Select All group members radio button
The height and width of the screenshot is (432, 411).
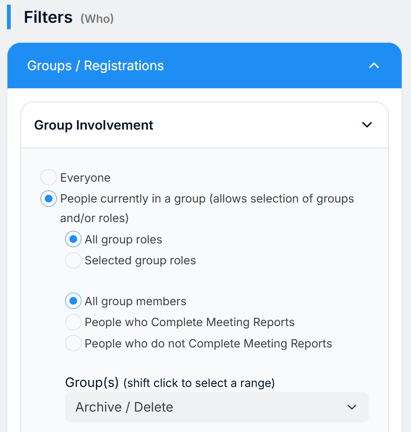[73, 301]
